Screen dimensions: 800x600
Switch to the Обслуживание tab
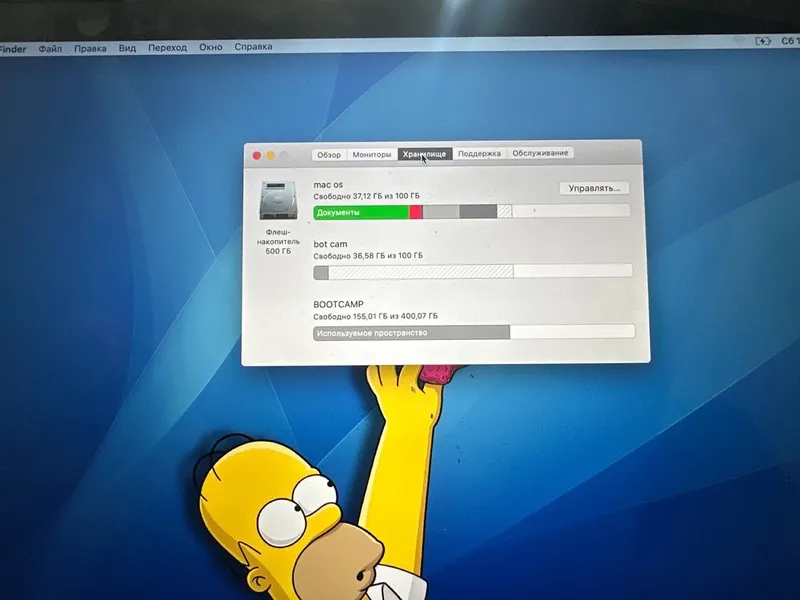pyautogui.click(x=540, y=153)
